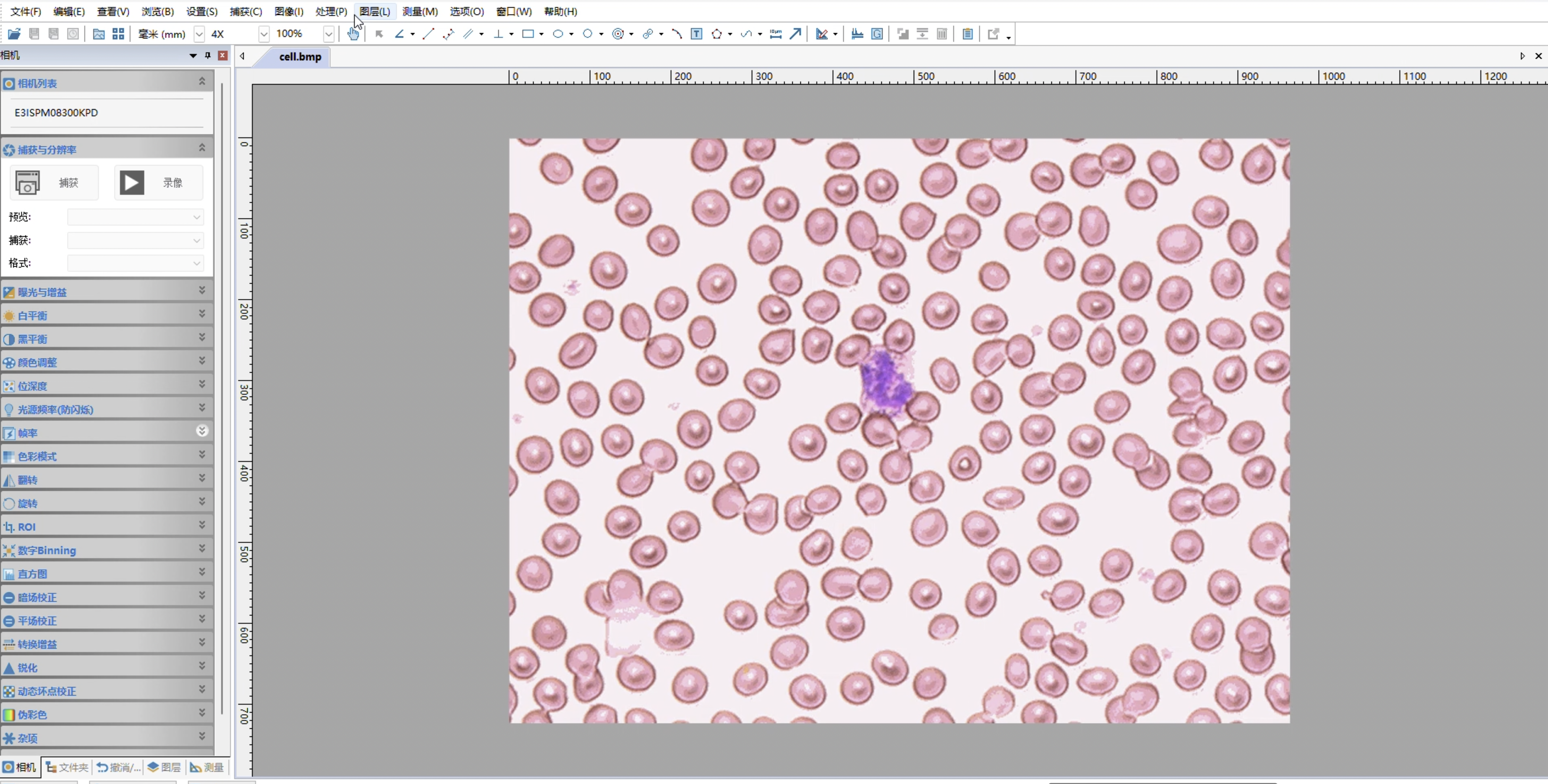Open the 4X magnification dropdown
Viewport: 1548px width, 784px height.
pos(263,34)
